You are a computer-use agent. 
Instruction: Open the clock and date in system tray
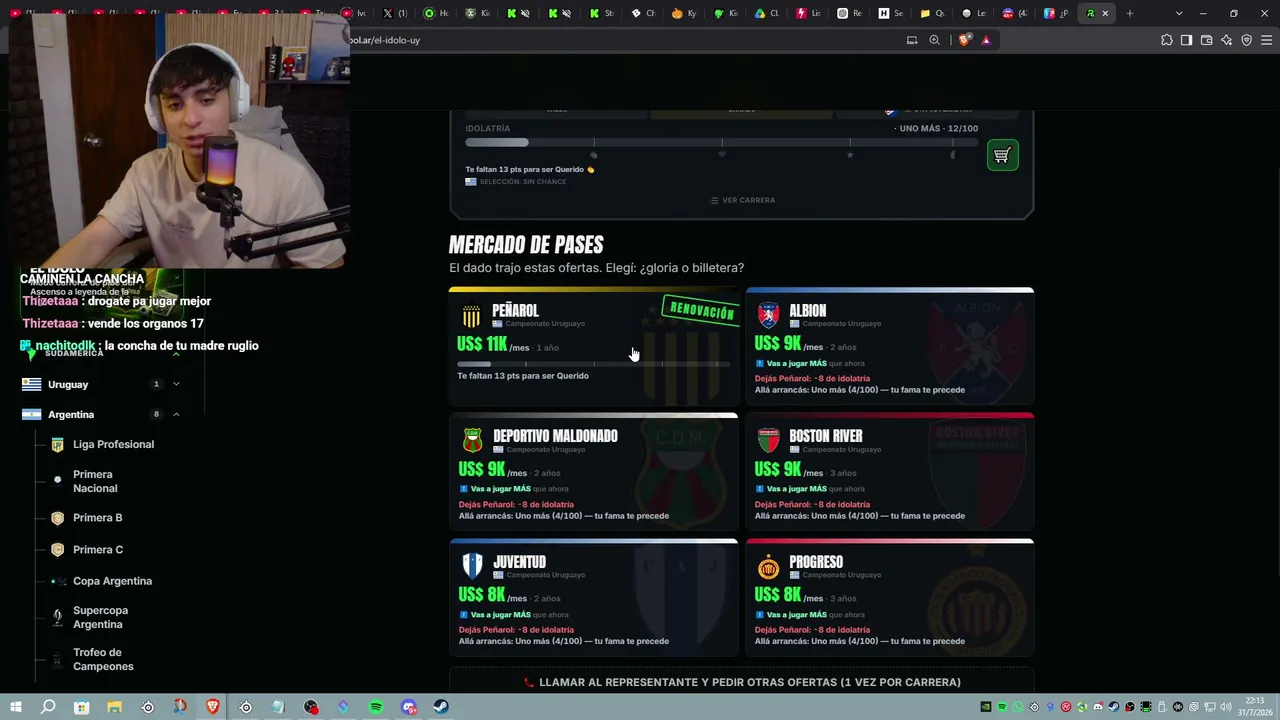click(x=1255, y=707)
